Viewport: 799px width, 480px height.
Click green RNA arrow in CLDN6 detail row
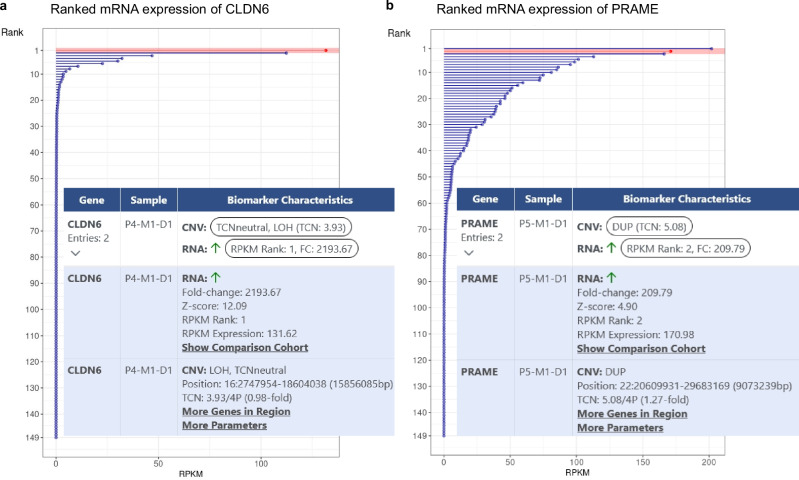tap(216, 278)
